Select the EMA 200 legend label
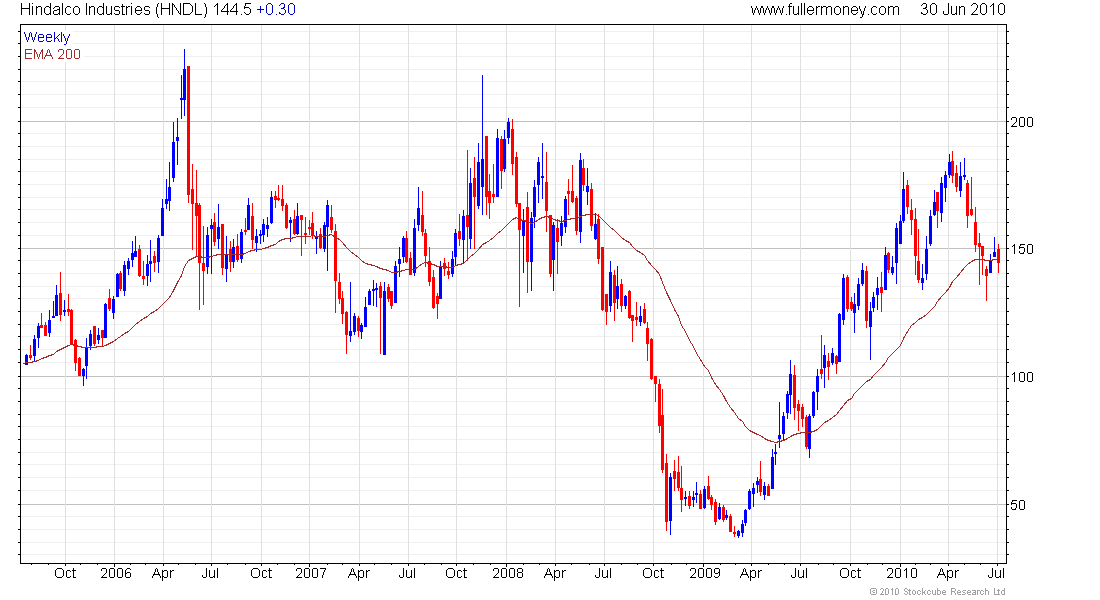This screenshot has height=600, width=1100. click(x=53, y=54)
